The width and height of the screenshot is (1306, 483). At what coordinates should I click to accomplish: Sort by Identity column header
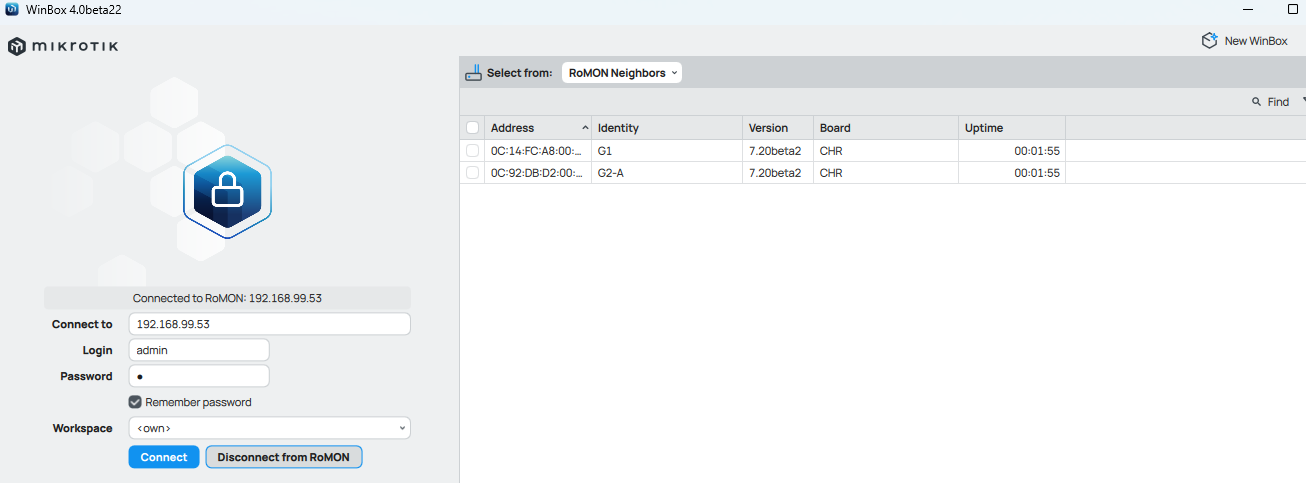667,128
